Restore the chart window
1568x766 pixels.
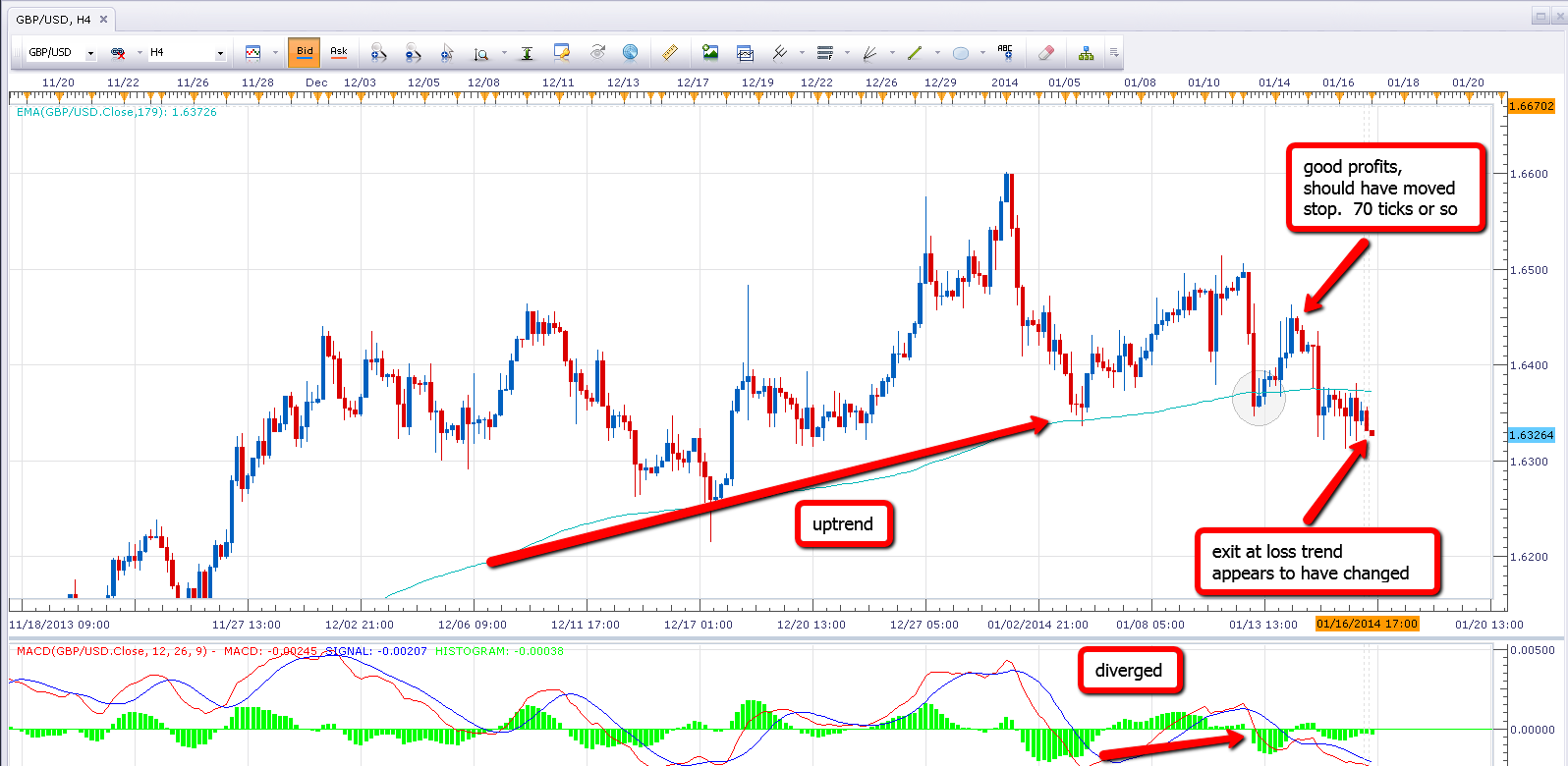tap(1539, 17)
